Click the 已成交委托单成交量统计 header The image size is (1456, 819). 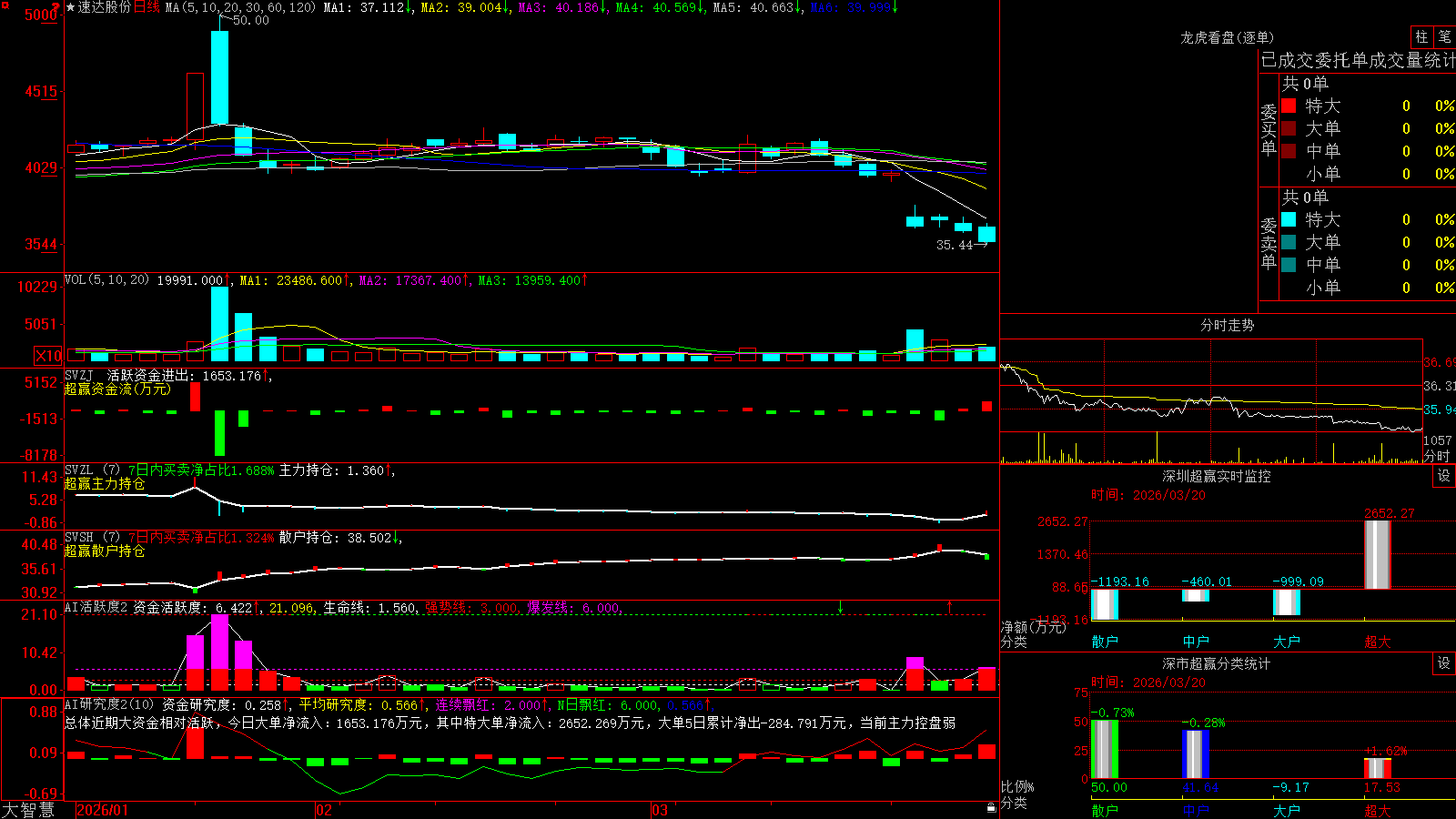pyautogui.click(x=1358, y=60)
